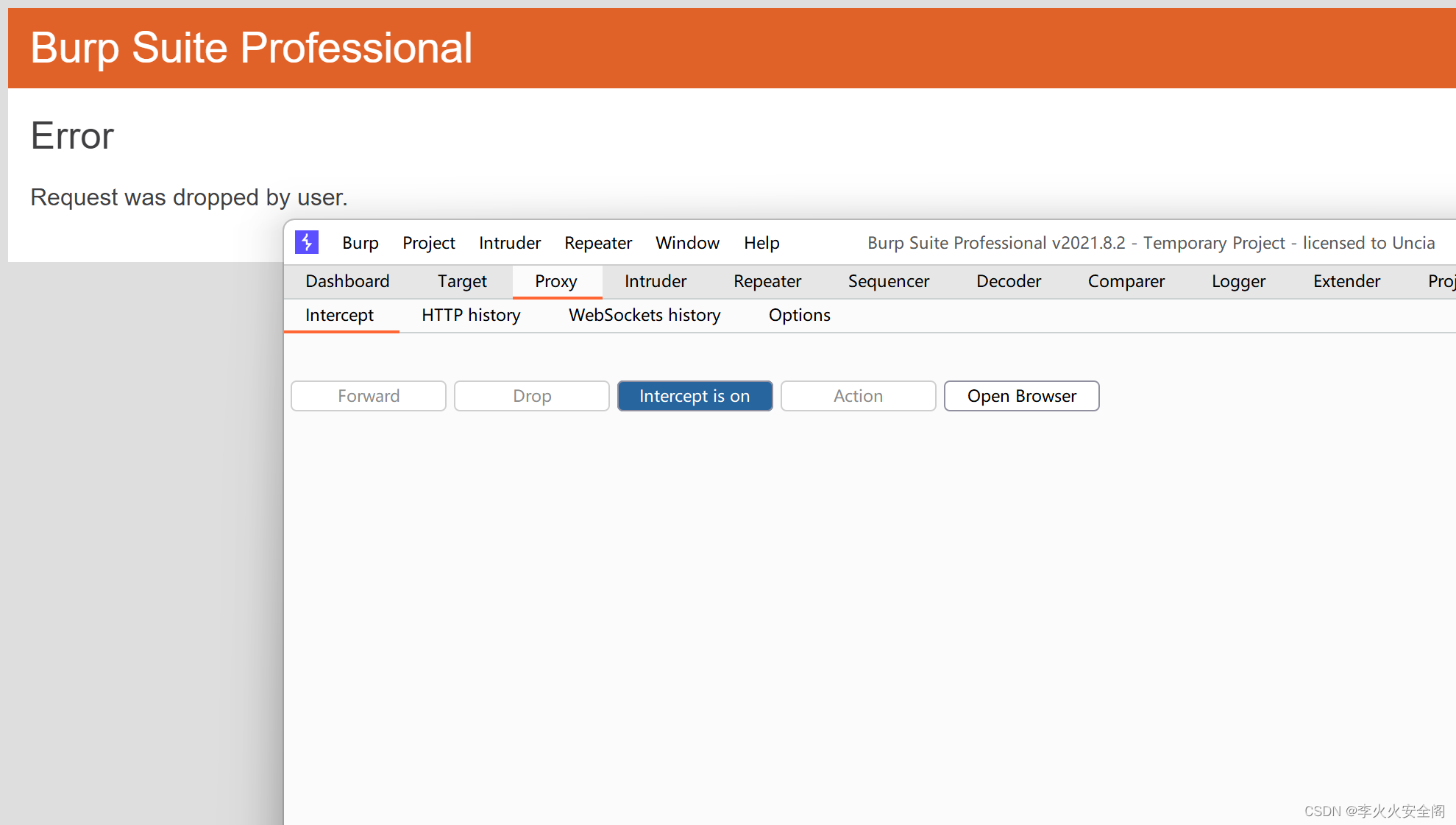Open the Repeater menu in menu bar
The height and width of the screenshot is (825, 1456).
598,243
